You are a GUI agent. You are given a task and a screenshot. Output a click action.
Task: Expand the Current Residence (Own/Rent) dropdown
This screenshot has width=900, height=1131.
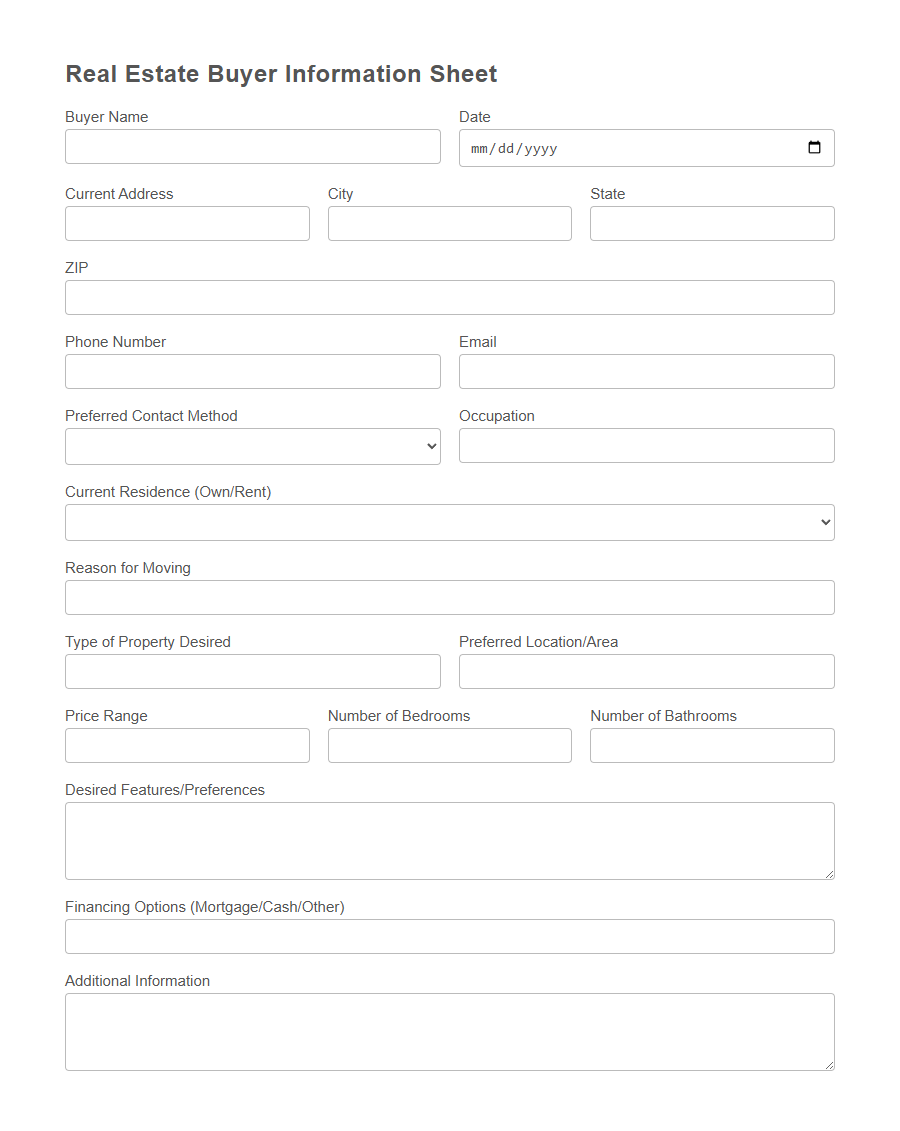[x=449, y=521]
